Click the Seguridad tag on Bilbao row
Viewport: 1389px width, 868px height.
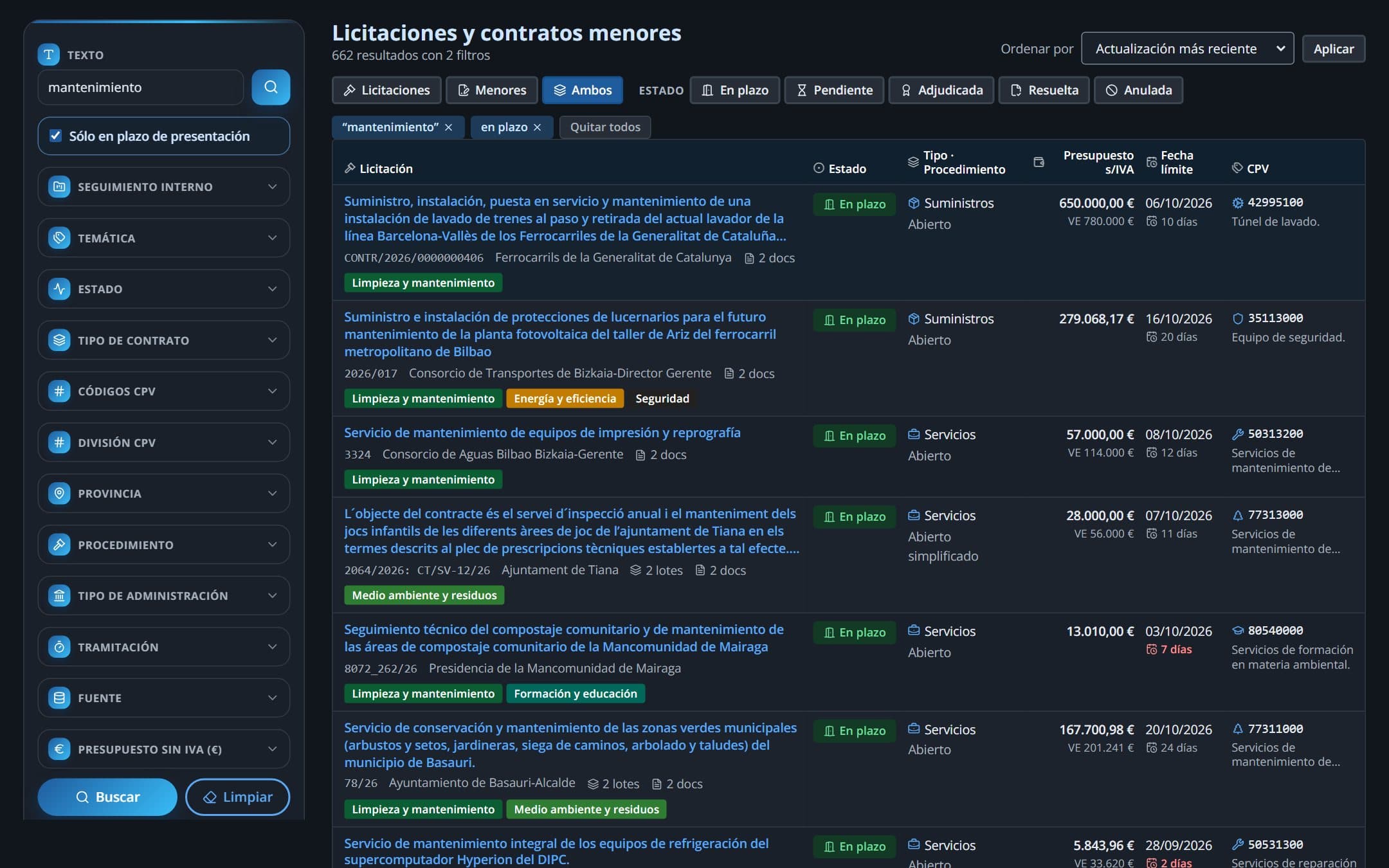pyautogui.click(x=662, y=399)
